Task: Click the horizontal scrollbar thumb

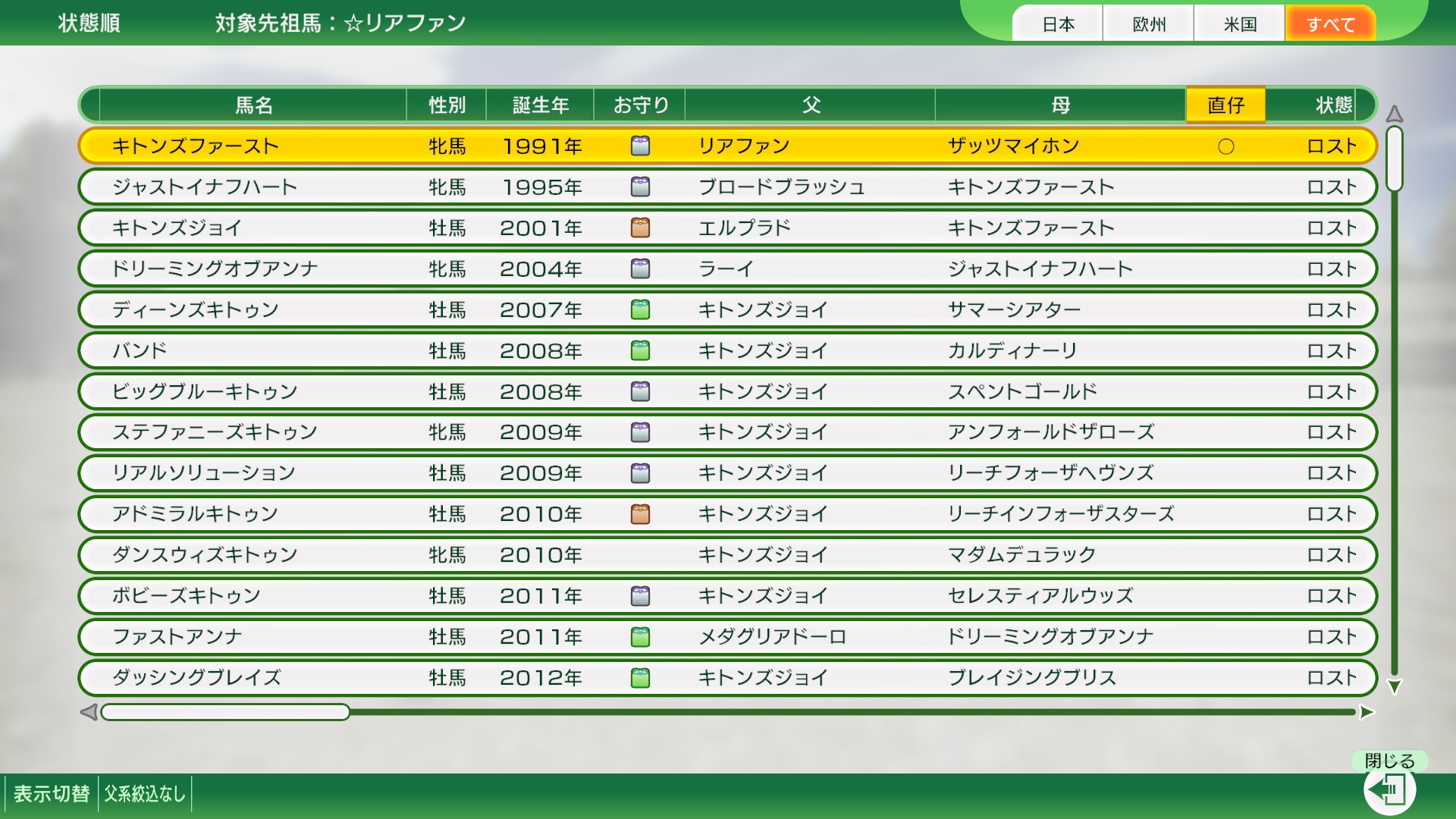Action: (x=225, y=712)
